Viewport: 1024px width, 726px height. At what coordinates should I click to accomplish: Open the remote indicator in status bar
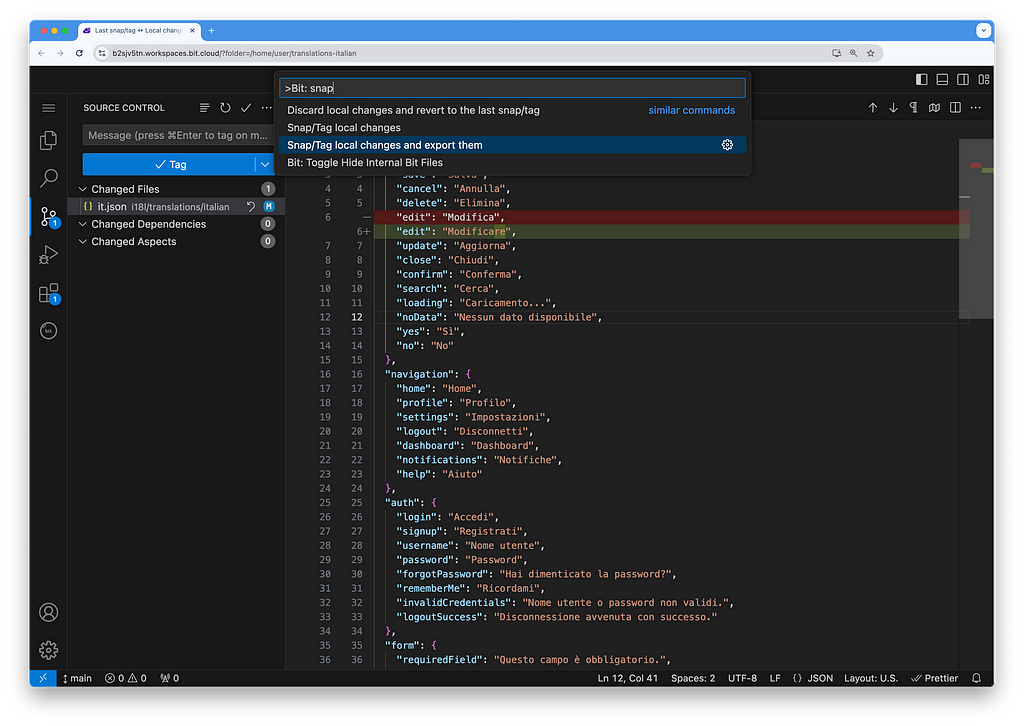tap(42, 678)
